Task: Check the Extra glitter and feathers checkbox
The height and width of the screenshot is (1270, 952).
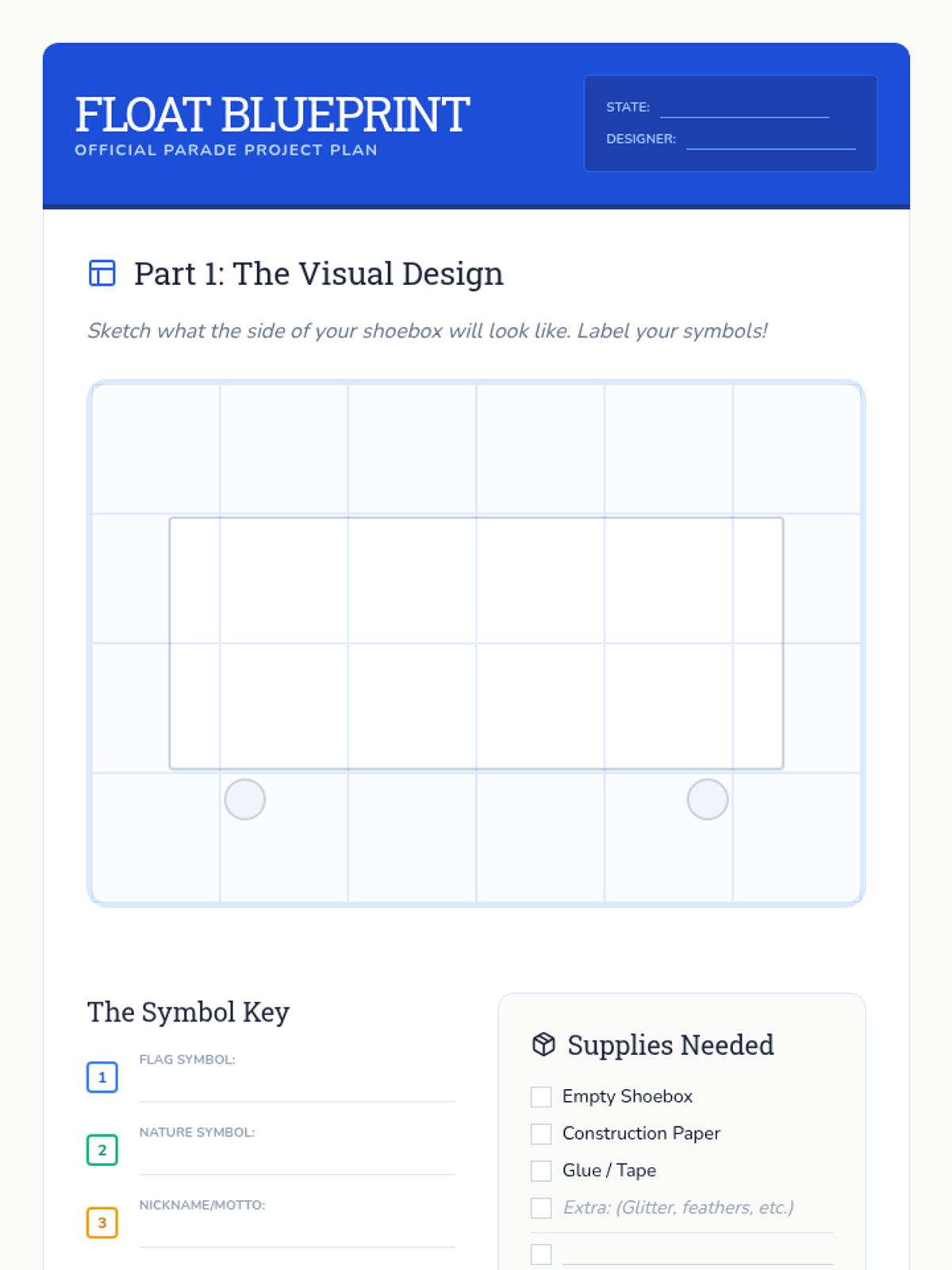Action: pos(541,1208)
